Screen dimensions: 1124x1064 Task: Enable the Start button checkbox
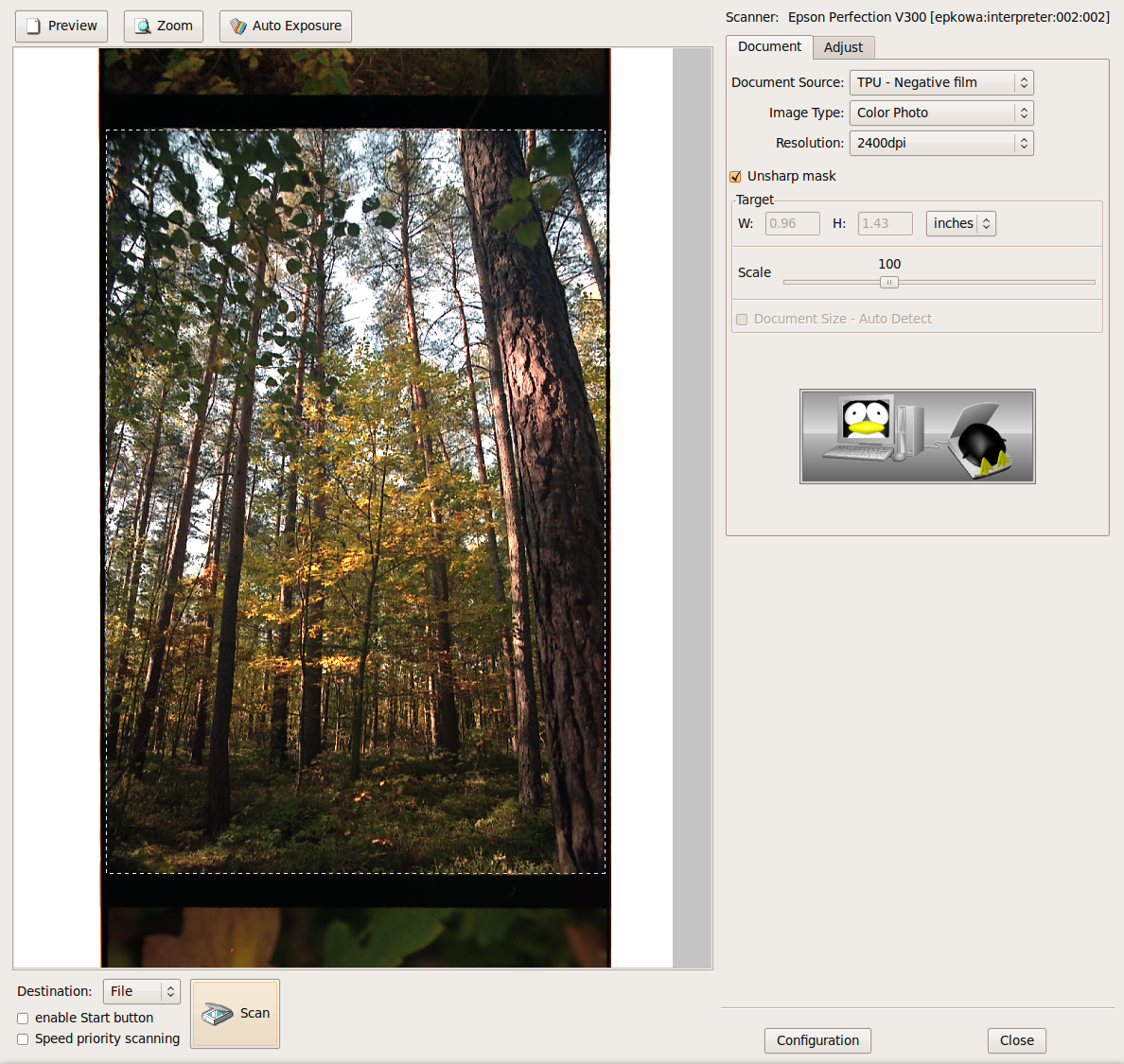point(23,1019)
